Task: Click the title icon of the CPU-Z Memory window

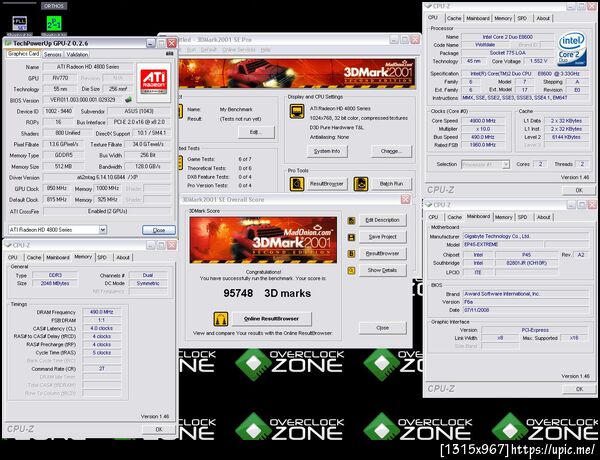Action: coord(8,245)
